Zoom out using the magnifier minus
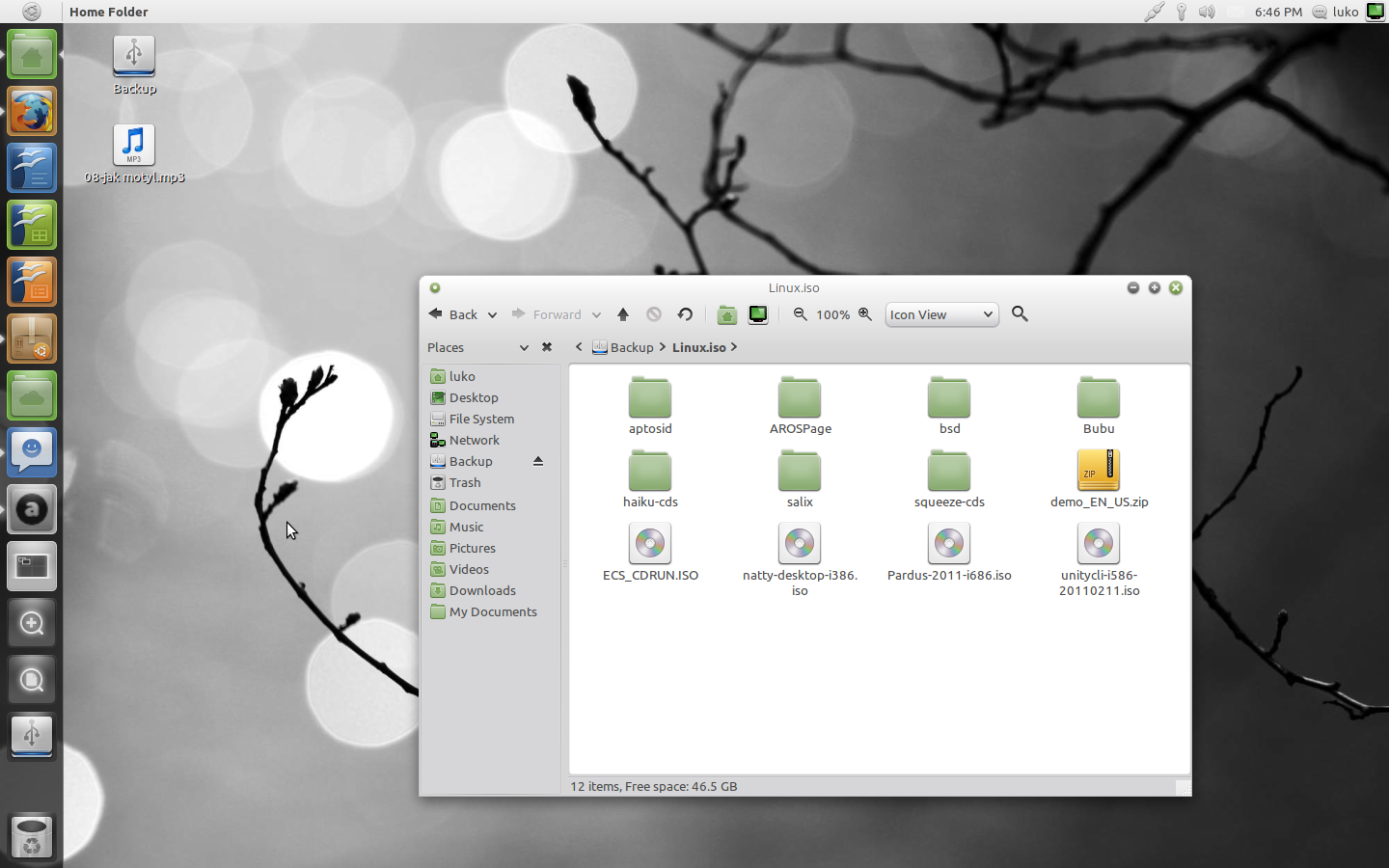 (801, 314)
